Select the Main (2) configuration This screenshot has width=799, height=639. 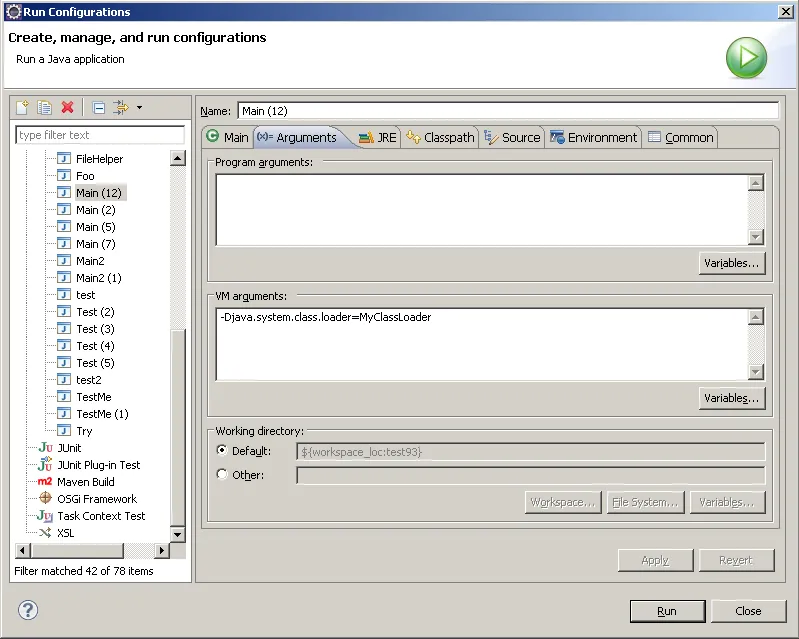coord(96,210)
